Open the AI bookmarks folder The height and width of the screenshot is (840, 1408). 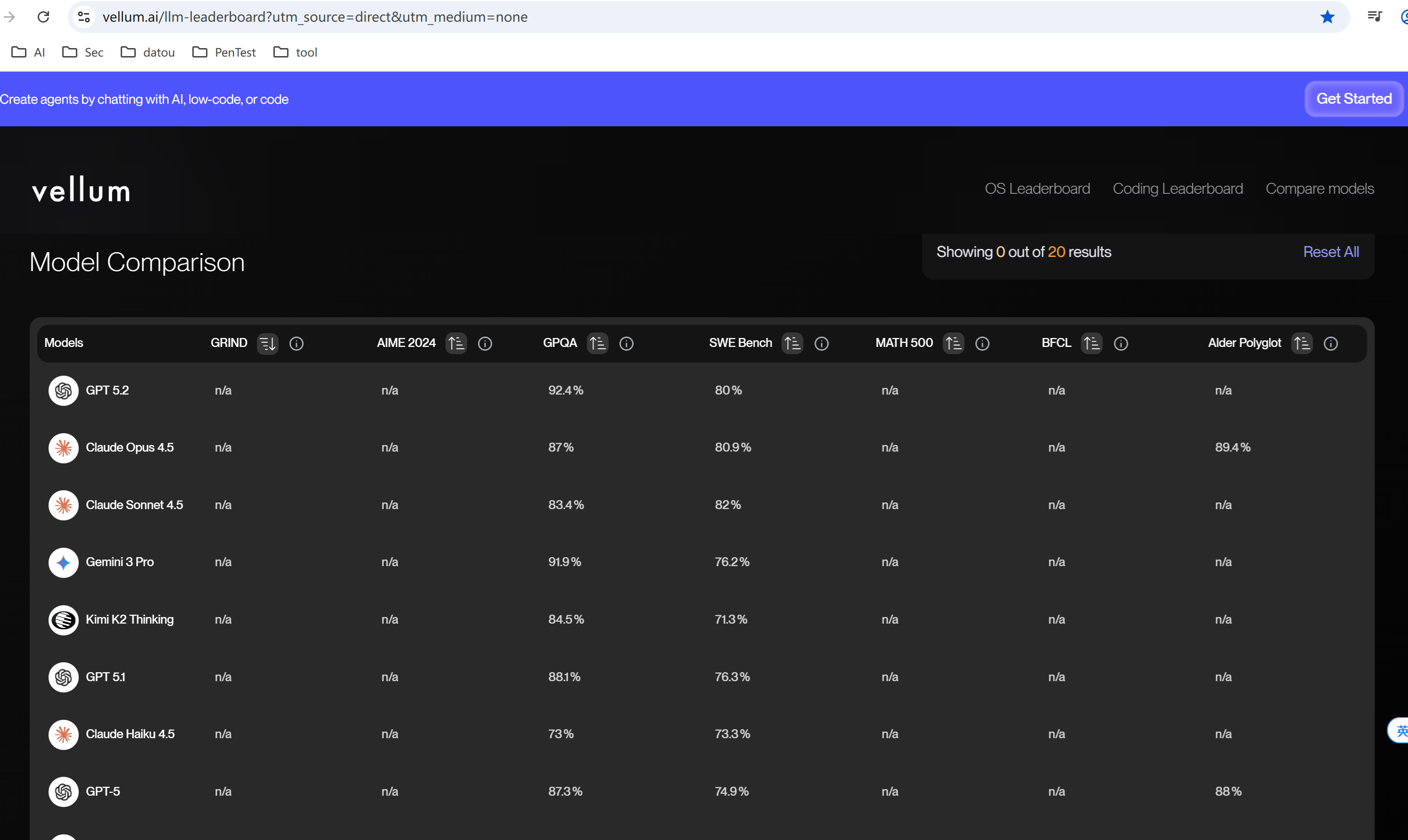28,52
